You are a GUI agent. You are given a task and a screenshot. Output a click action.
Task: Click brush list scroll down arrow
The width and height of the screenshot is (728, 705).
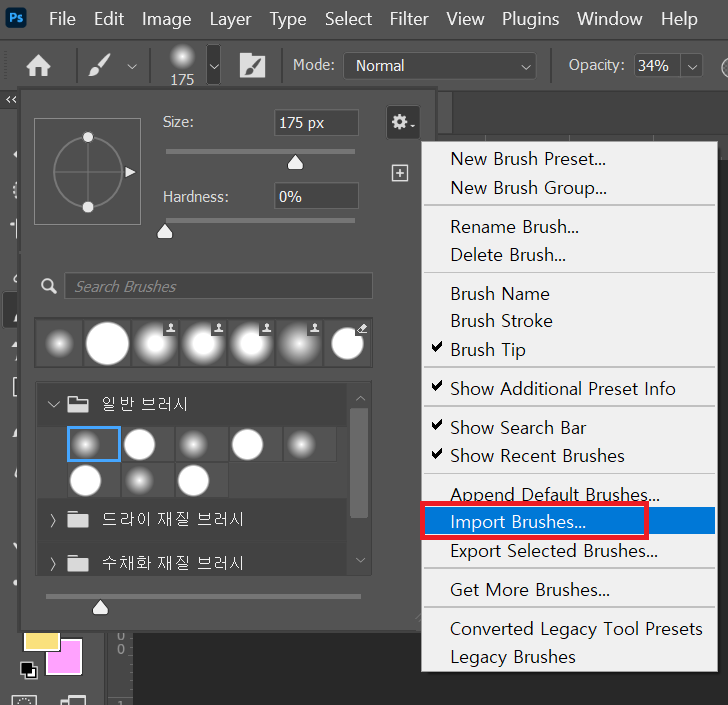pyautogui.click(x=360, y=560)
